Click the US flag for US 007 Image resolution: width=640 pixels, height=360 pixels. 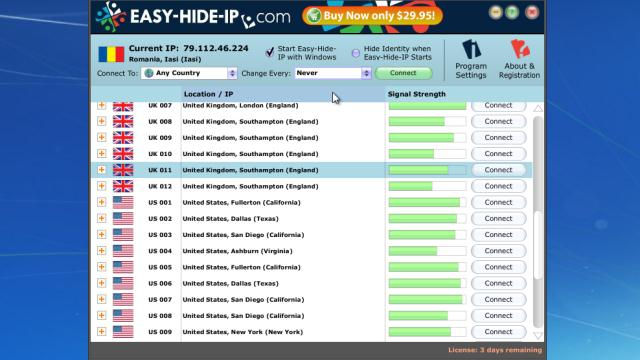[123, 299]
